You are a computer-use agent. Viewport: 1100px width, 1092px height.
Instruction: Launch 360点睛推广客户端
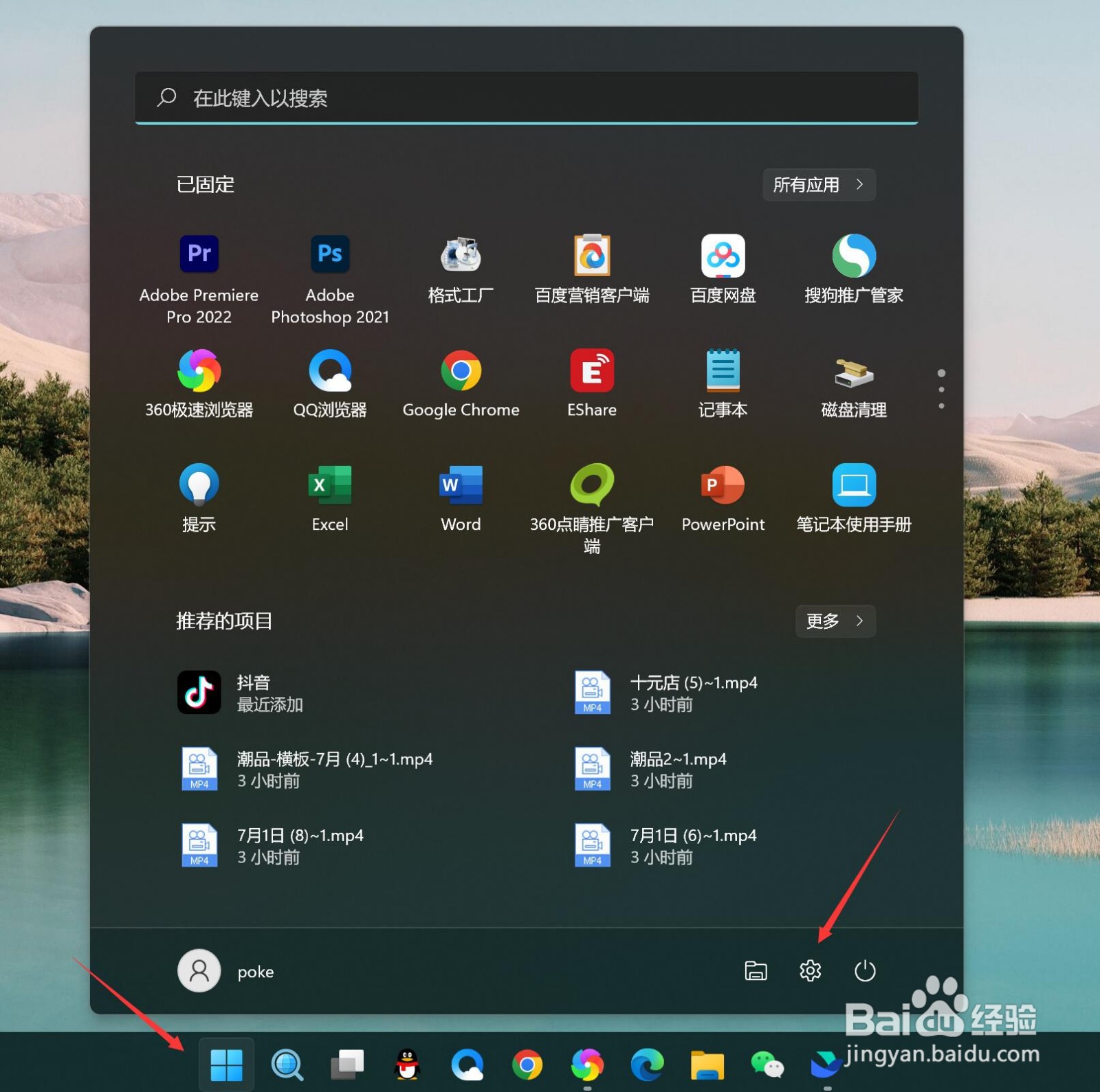tap(592, 509)
